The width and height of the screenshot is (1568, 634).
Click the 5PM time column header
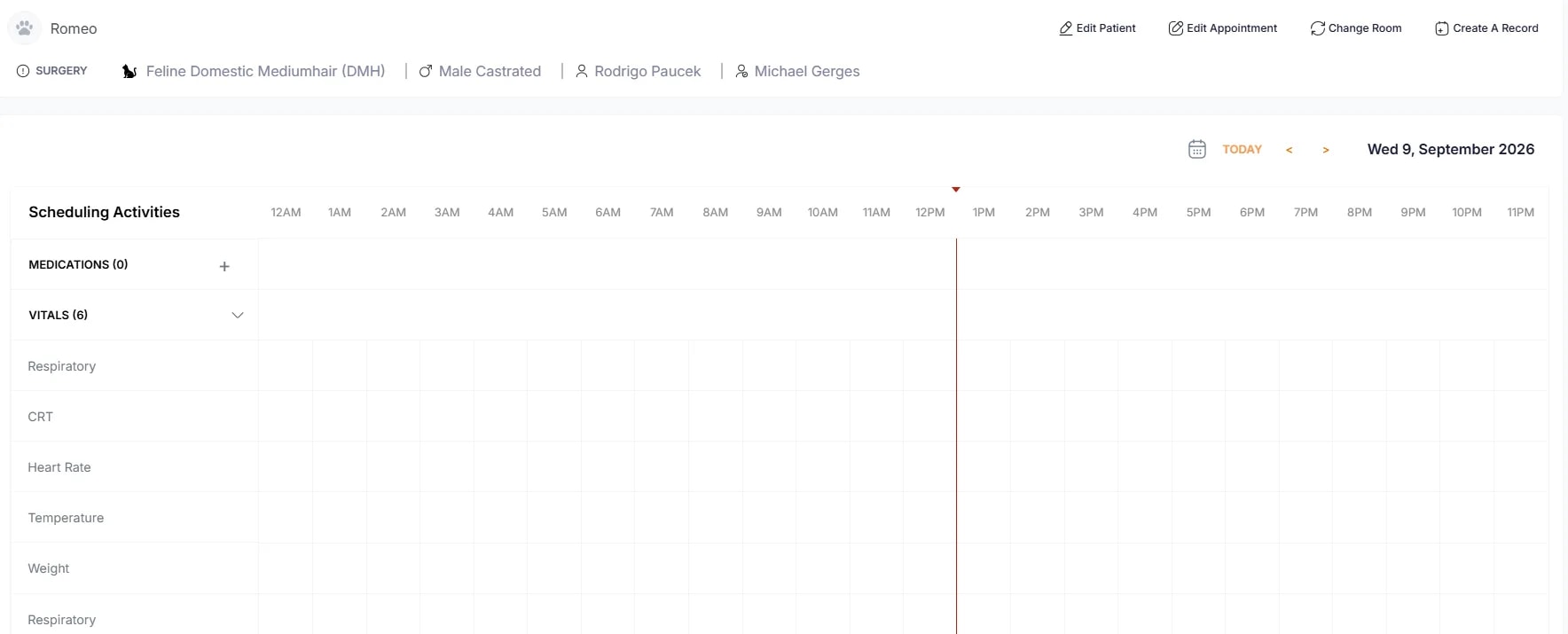(1198, 212)
